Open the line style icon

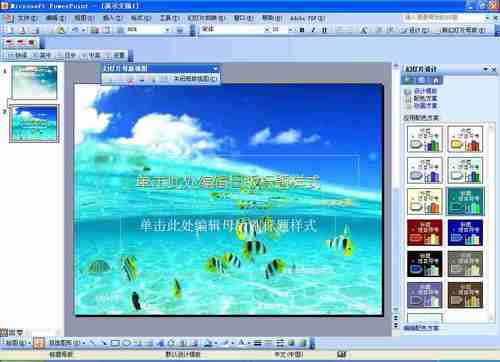click(257, 343)
